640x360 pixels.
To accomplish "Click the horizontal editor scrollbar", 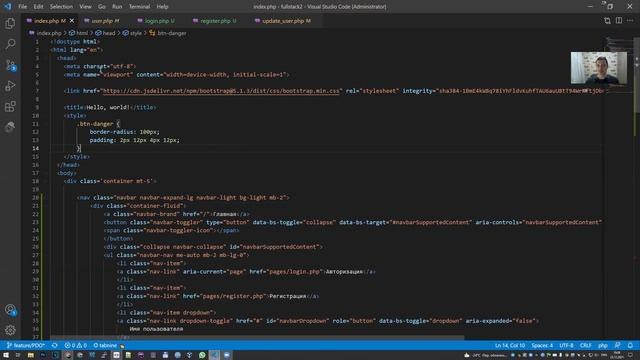I will (x=257, y=338).
